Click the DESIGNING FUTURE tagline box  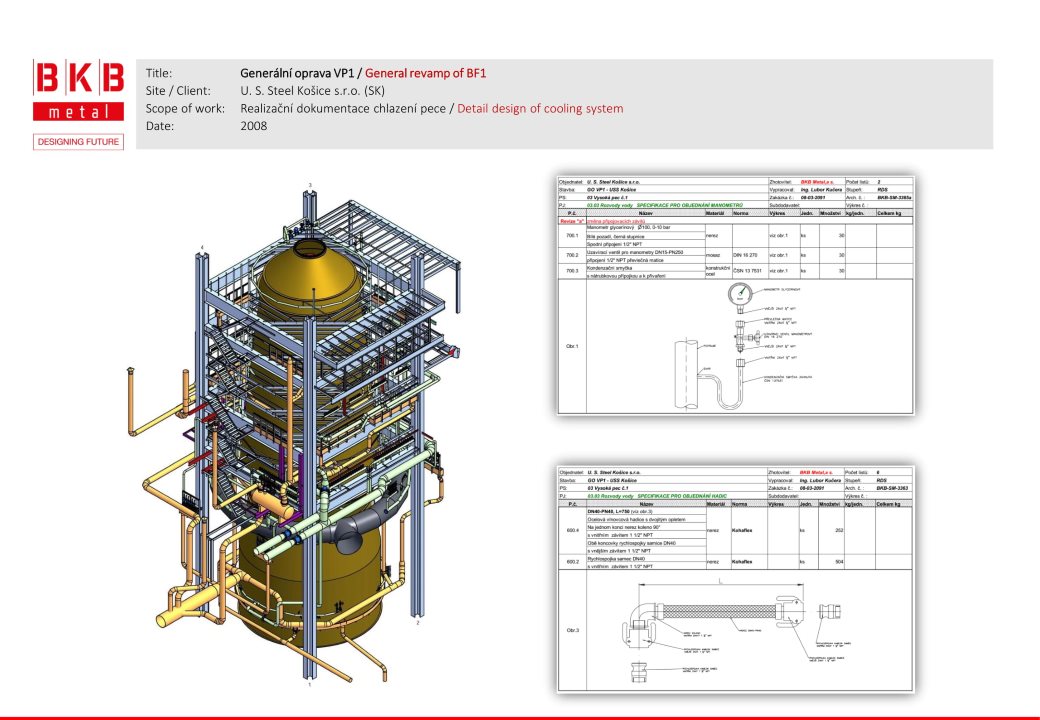[x=79, y=142]
